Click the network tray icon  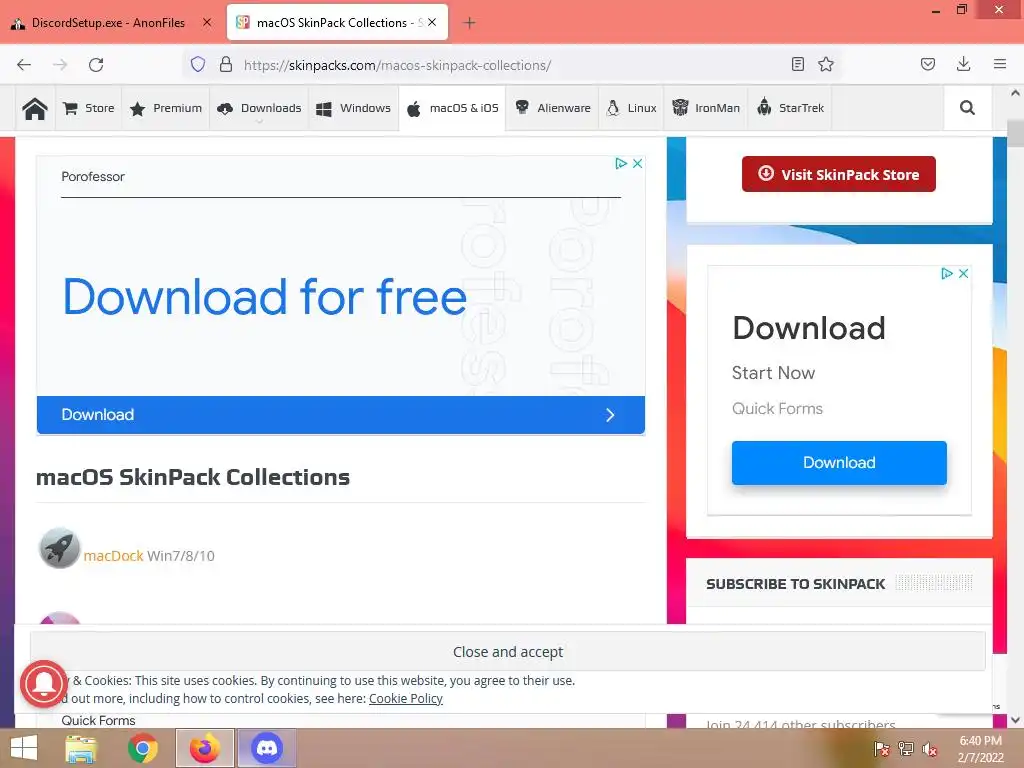(x=906, y=750)
